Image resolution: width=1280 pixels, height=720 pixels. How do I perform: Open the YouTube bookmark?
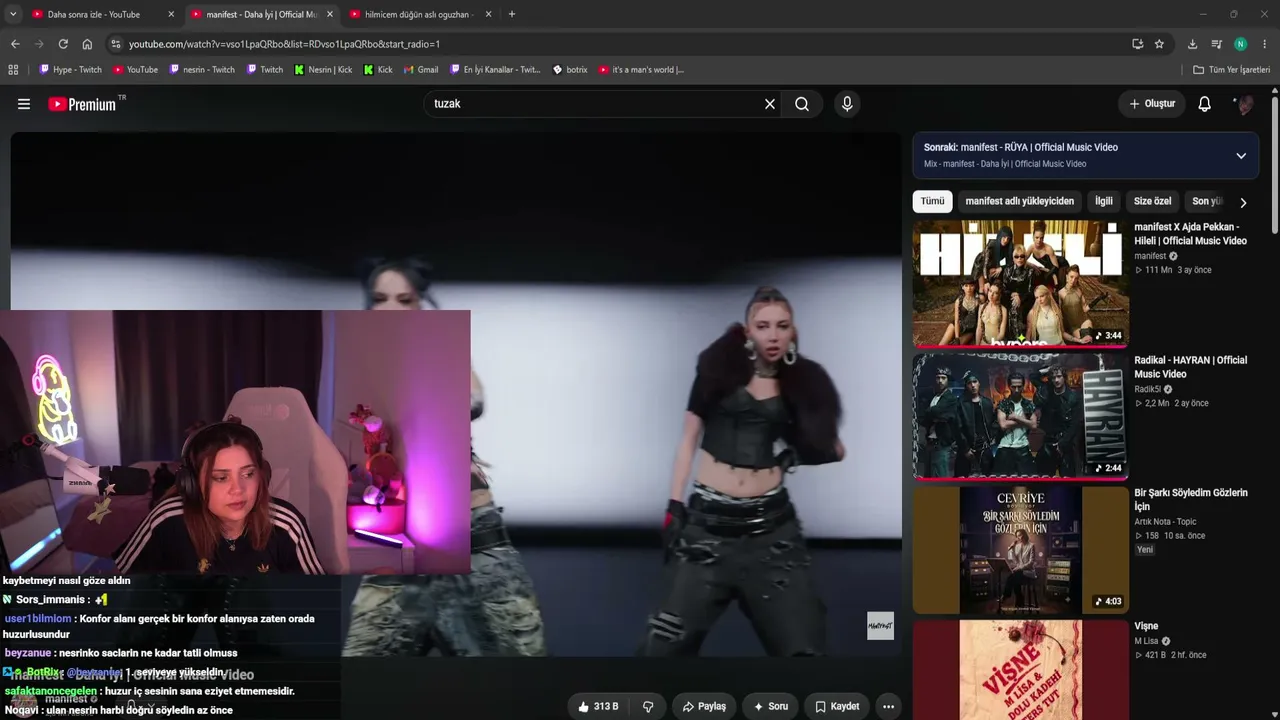tap(135, 70)
